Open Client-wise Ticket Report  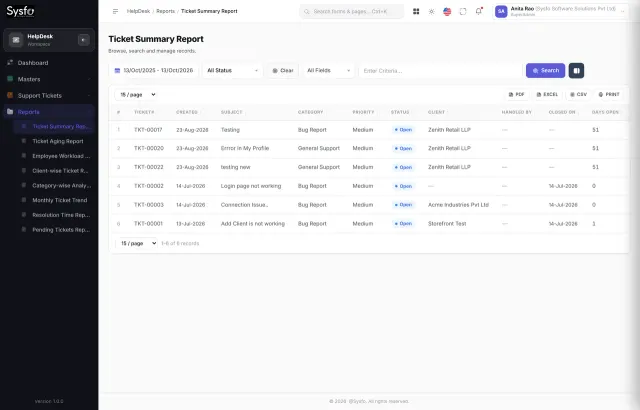coord(54,171)
